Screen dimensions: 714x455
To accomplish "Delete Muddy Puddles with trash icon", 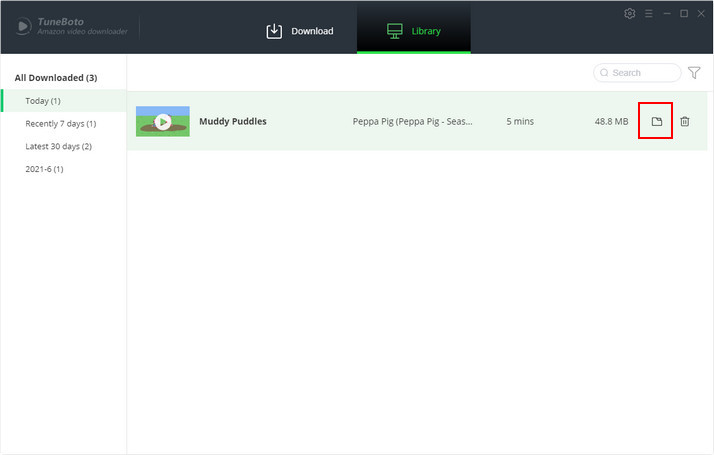I will point(684,122).
